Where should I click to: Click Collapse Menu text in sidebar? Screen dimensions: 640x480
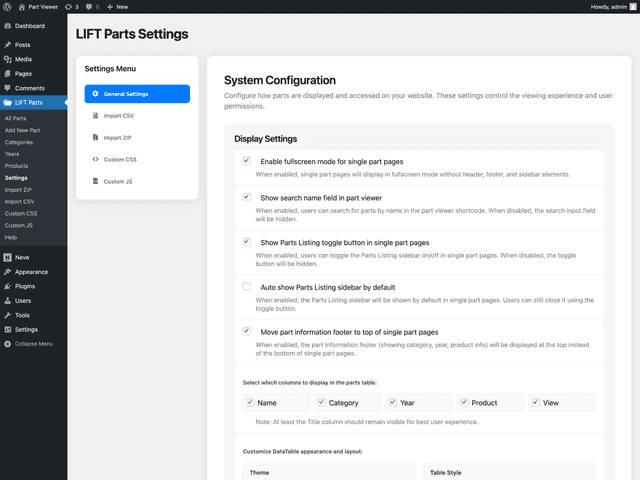coord(34,344)
